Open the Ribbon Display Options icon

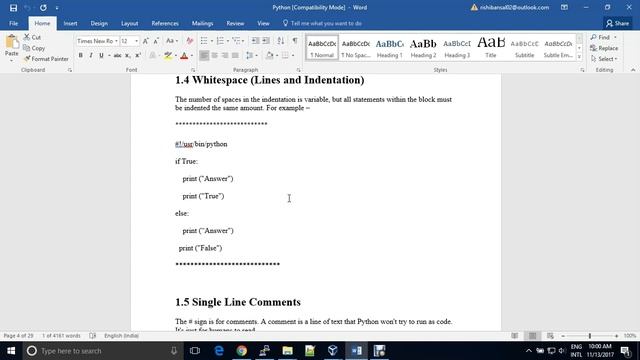tap(564, 7)
